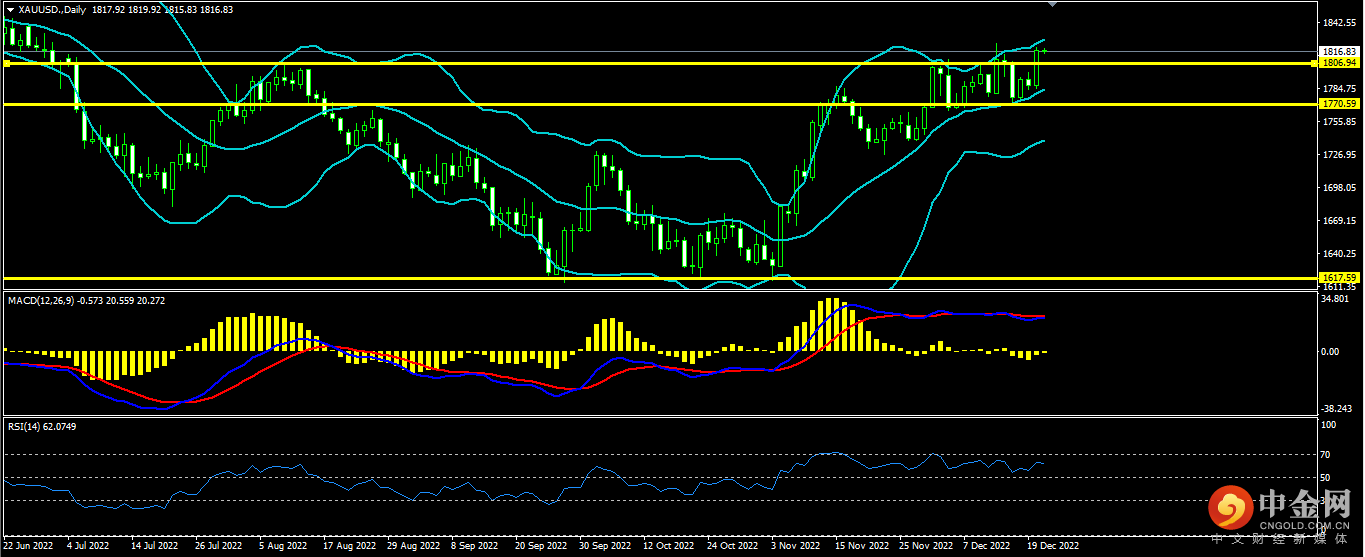Viewport: 1365px width, 557px height.
Task: Click the yellow 1806.94 price label
Action: tap(1338, 63)
